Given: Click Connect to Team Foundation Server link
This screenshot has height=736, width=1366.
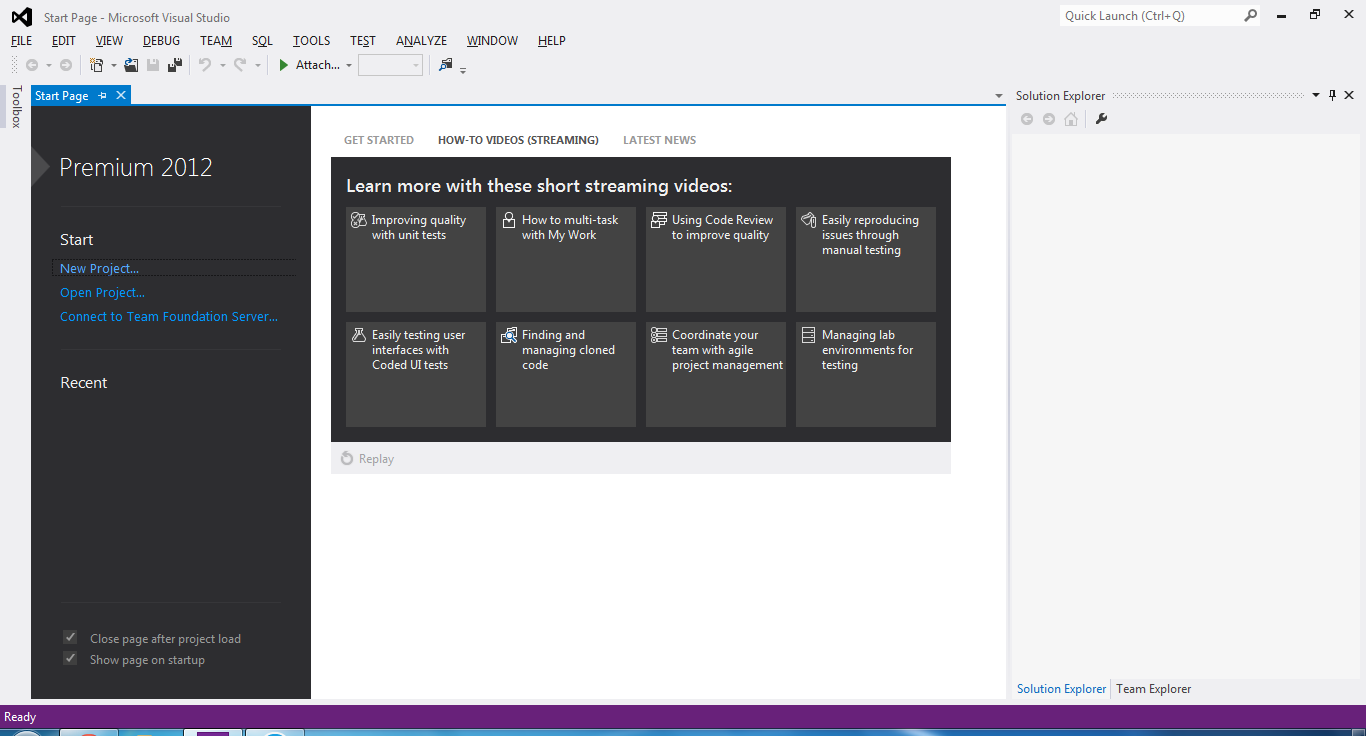Looking at the screenshot, I should pyautogui.click(x=169, y=316).
